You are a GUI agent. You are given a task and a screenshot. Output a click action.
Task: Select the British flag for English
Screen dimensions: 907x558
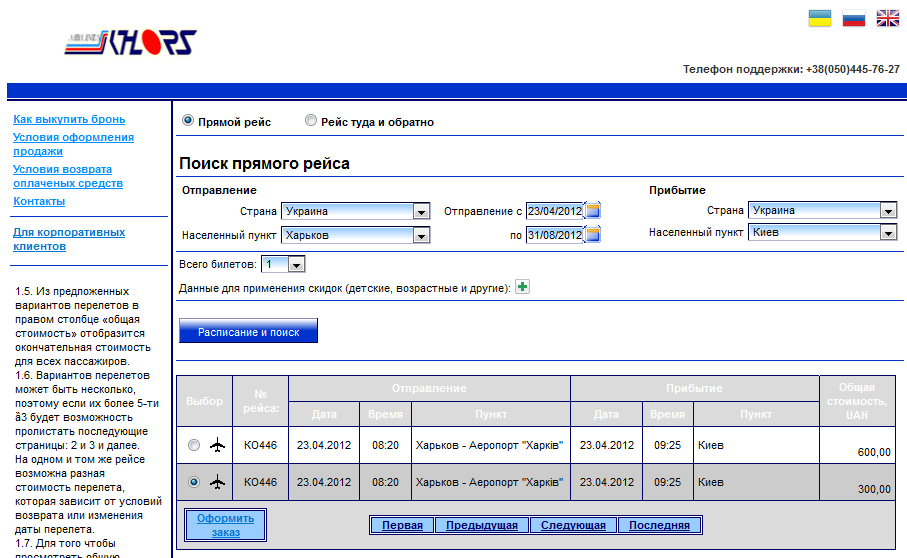(887, 18)
